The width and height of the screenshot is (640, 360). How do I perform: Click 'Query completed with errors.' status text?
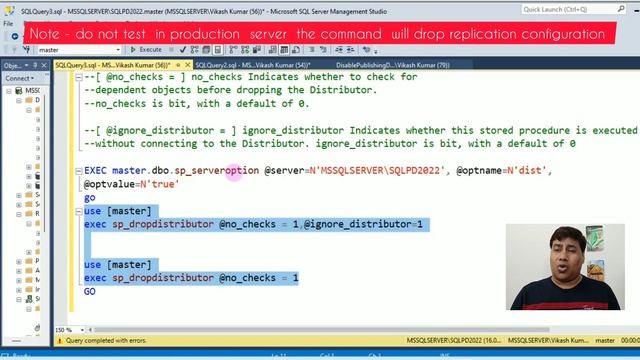106,340
